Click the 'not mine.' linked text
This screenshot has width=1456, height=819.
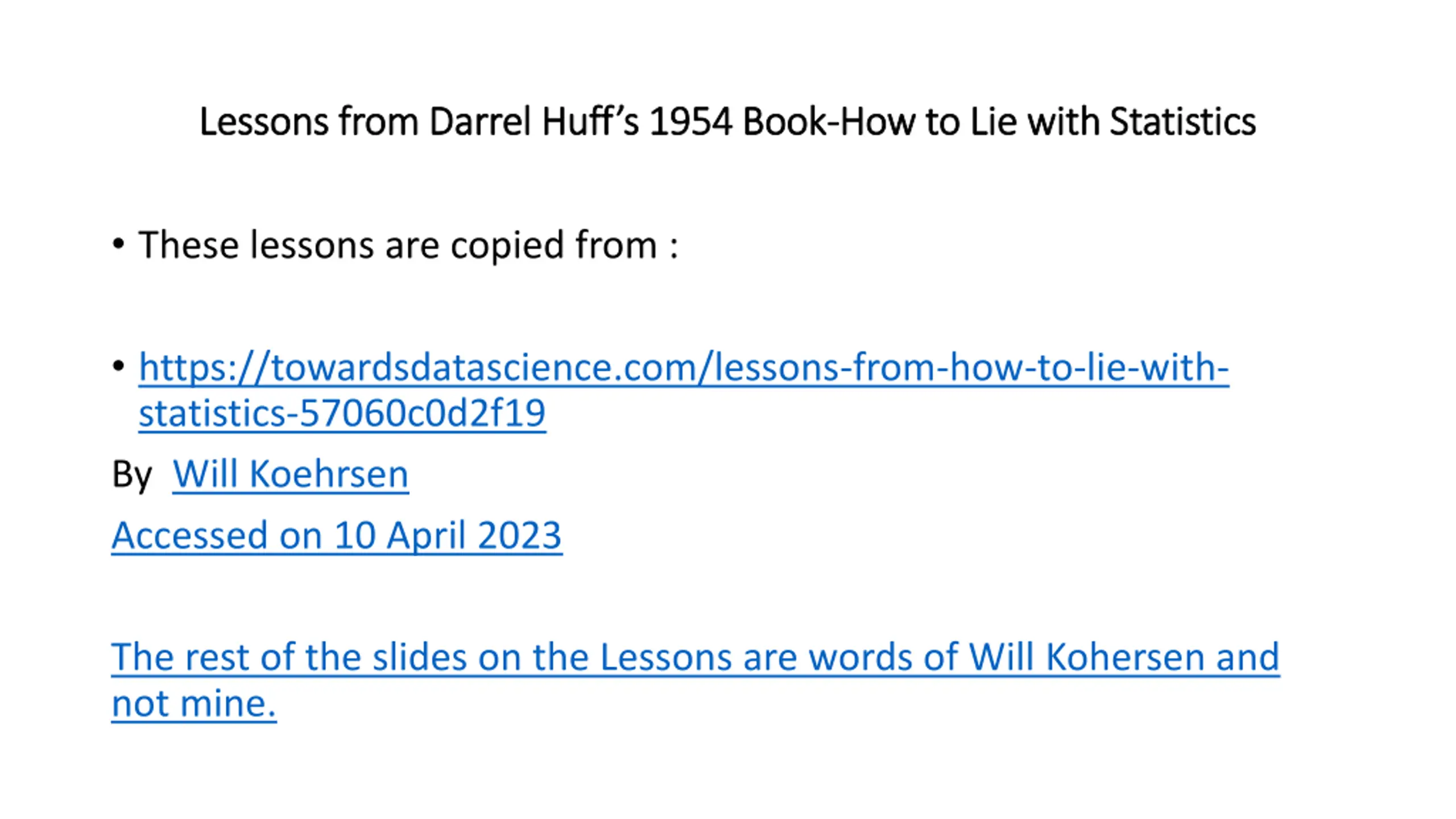[x=194, y=704]
